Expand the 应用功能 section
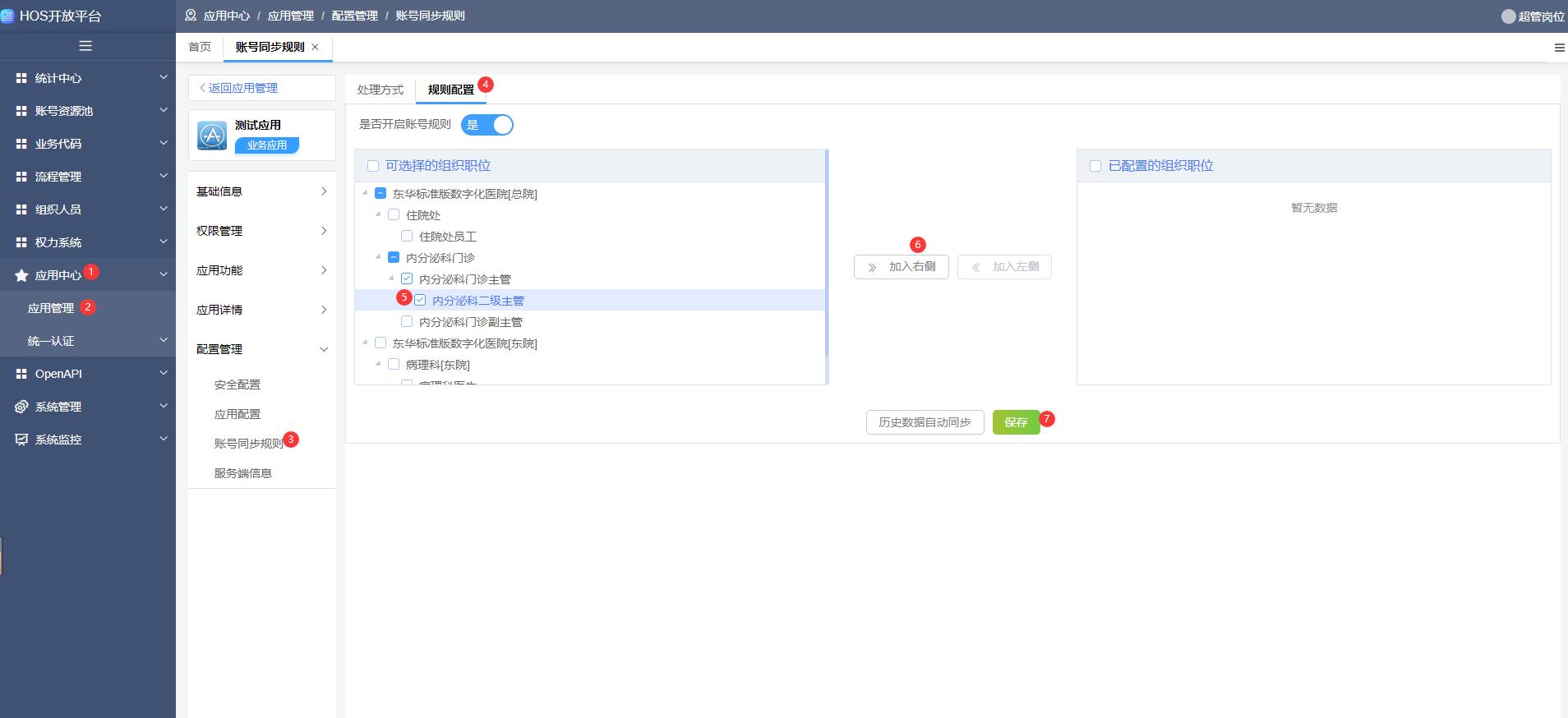Image resolution: width=1568 pixels, height=718 pixels. pos(262,270)
